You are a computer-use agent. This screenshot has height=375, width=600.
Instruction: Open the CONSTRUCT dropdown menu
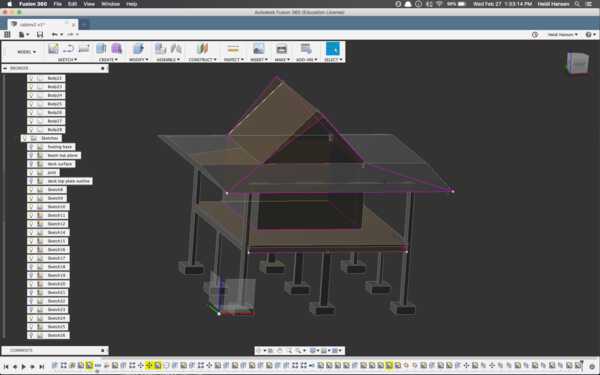click(202, 60)
